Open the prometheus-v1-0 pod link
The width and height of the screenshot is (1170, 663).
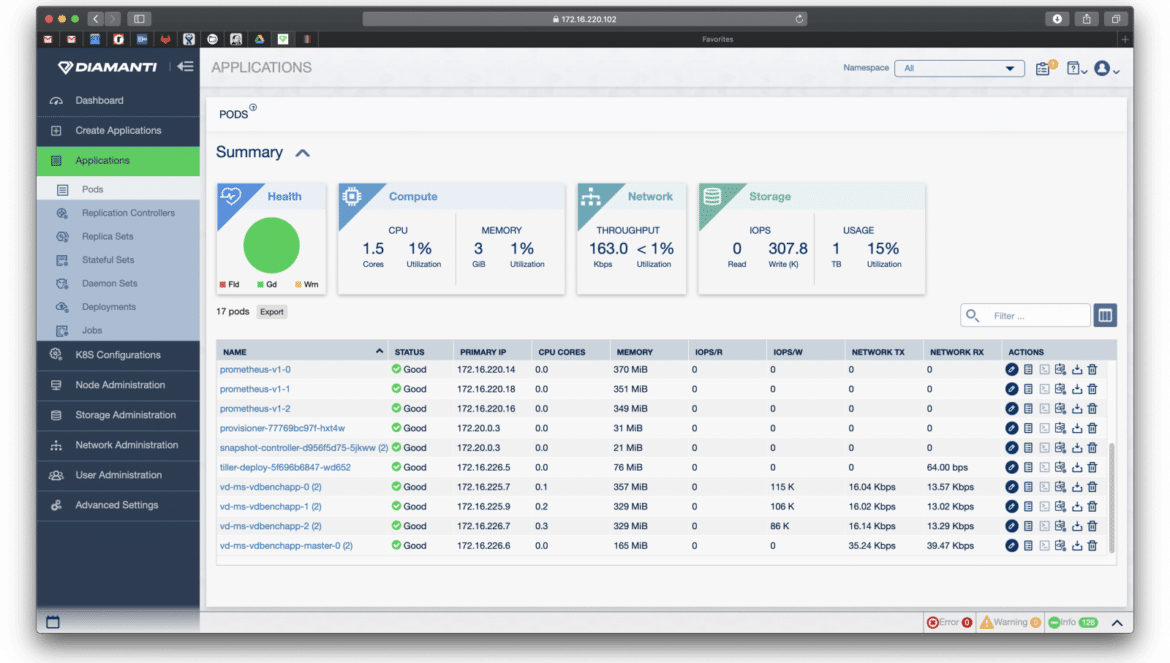coord(255,369)
